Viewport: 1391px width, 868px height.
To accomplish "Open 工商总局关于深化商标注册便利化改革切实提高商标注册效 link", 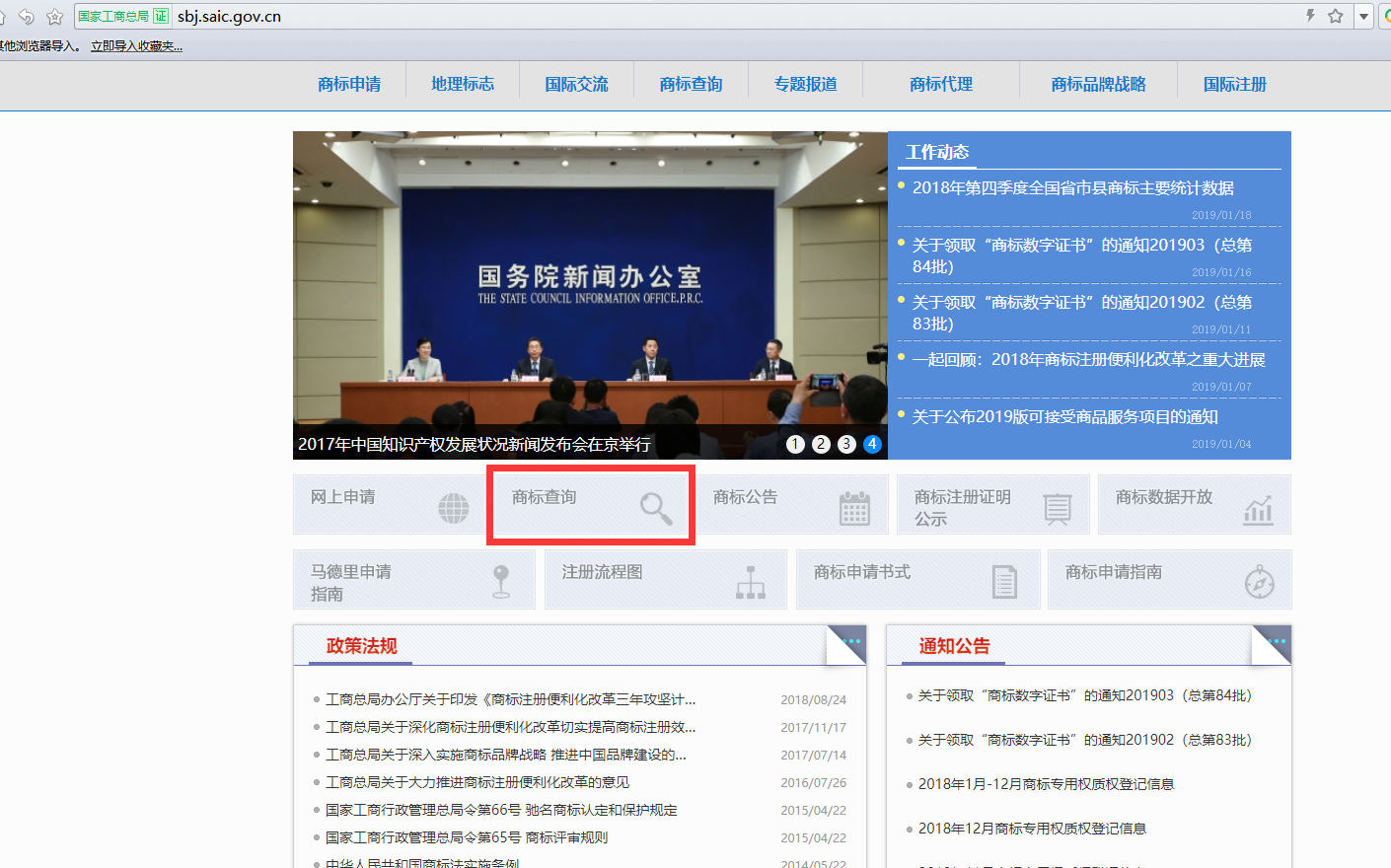I will tap(511, 727).
